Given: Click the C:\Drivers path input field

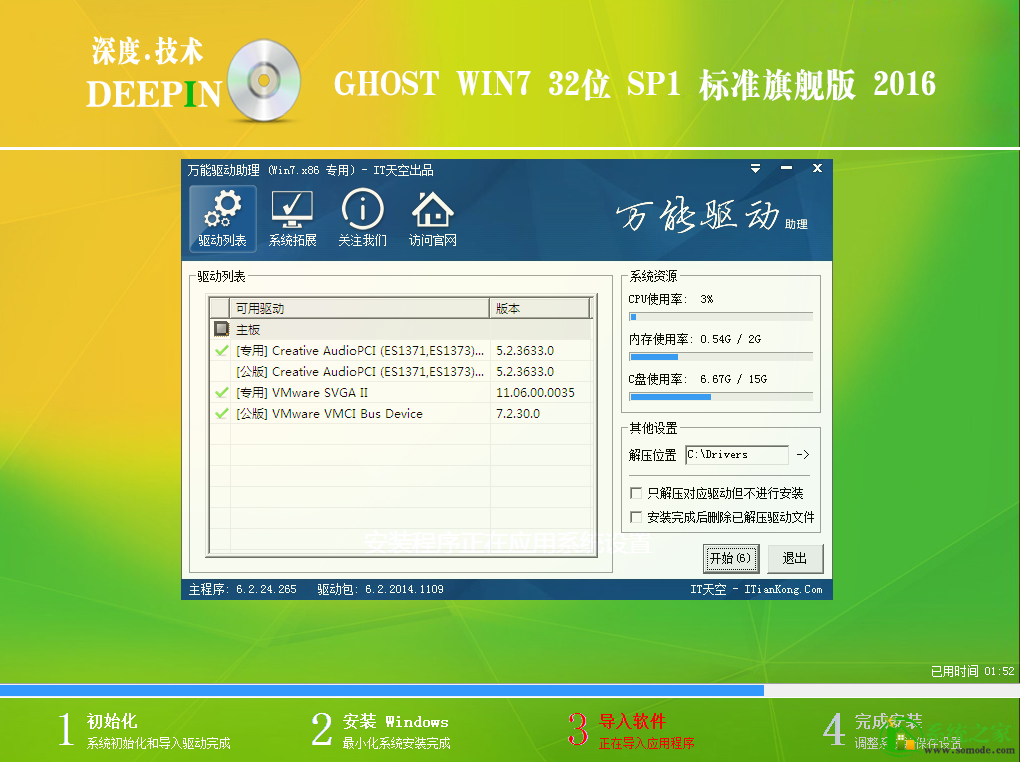Looking at the screenshot, I should (x=736, y=455).
